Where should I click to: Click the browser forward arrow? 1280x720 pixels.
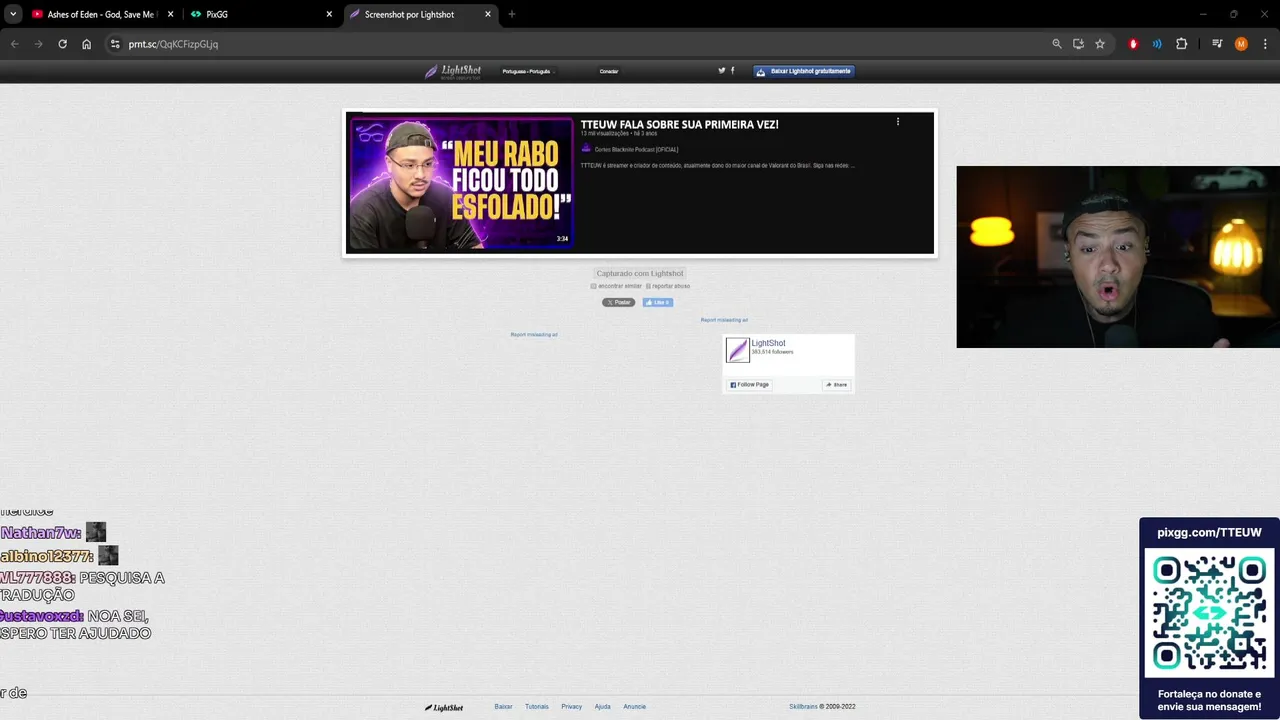tap(38, 44)
